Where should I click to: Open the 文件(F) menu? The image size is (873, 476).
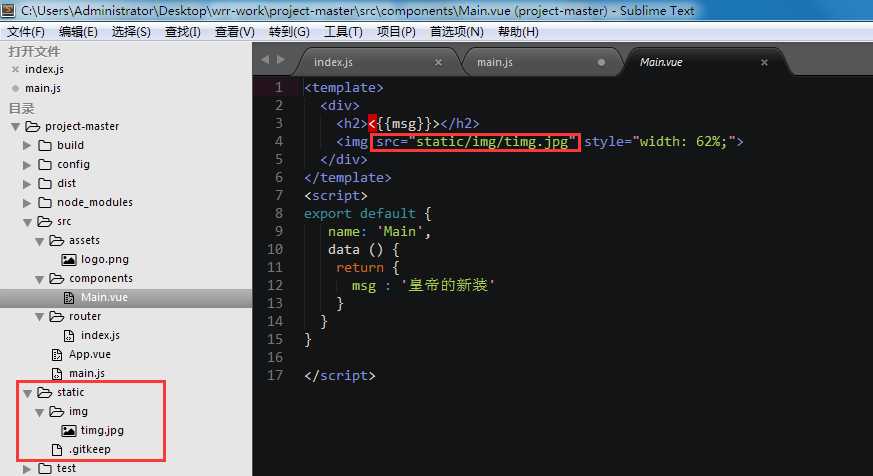coord(26,32)
